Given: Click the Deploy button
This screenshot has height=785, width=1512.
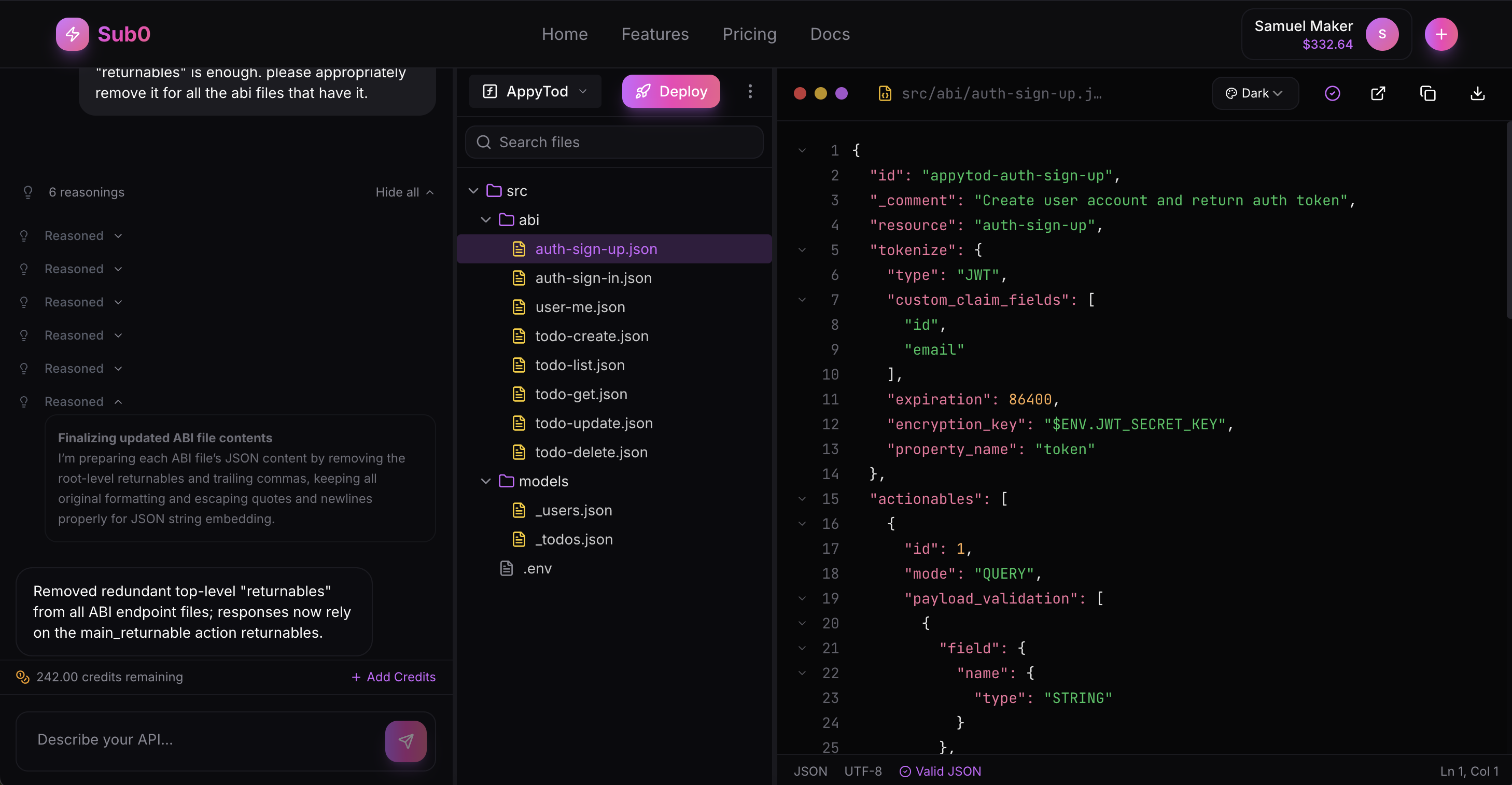Looking at the screenshot, I should click(671, 91).
